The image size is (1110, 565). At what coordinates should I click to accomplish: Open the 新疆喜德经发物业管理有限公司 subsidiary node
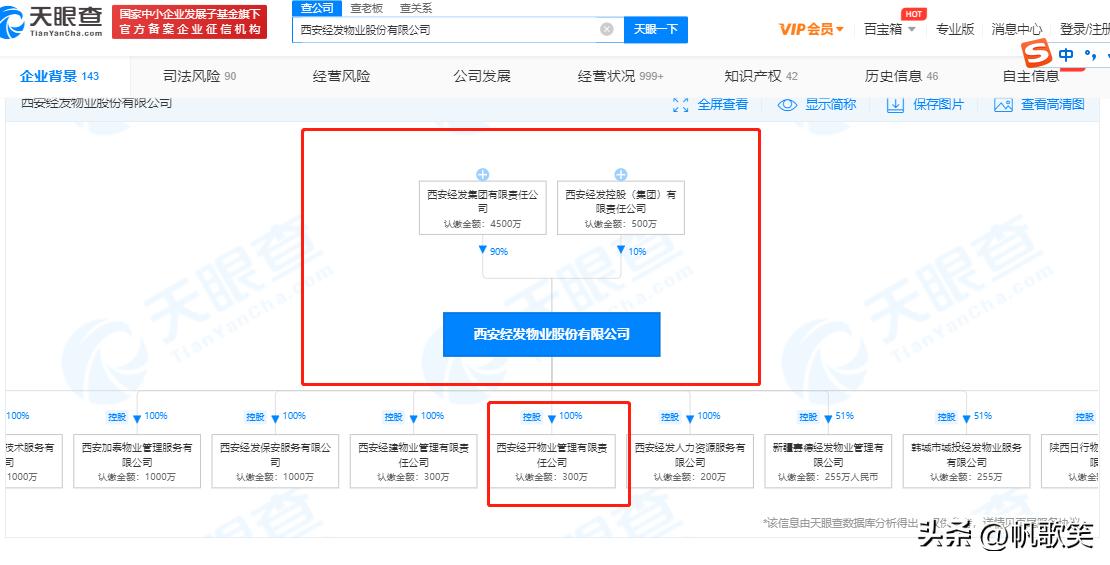828,461
